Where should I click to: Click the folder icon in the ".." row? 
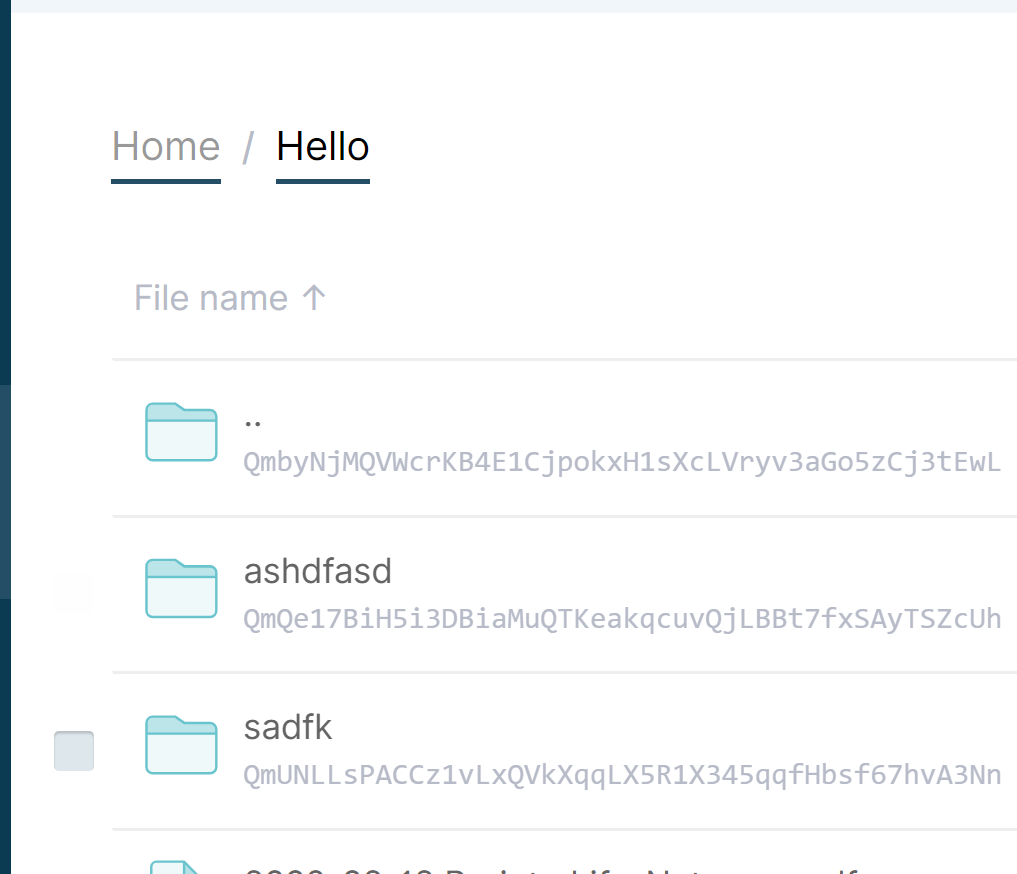(x=180, y=432)
